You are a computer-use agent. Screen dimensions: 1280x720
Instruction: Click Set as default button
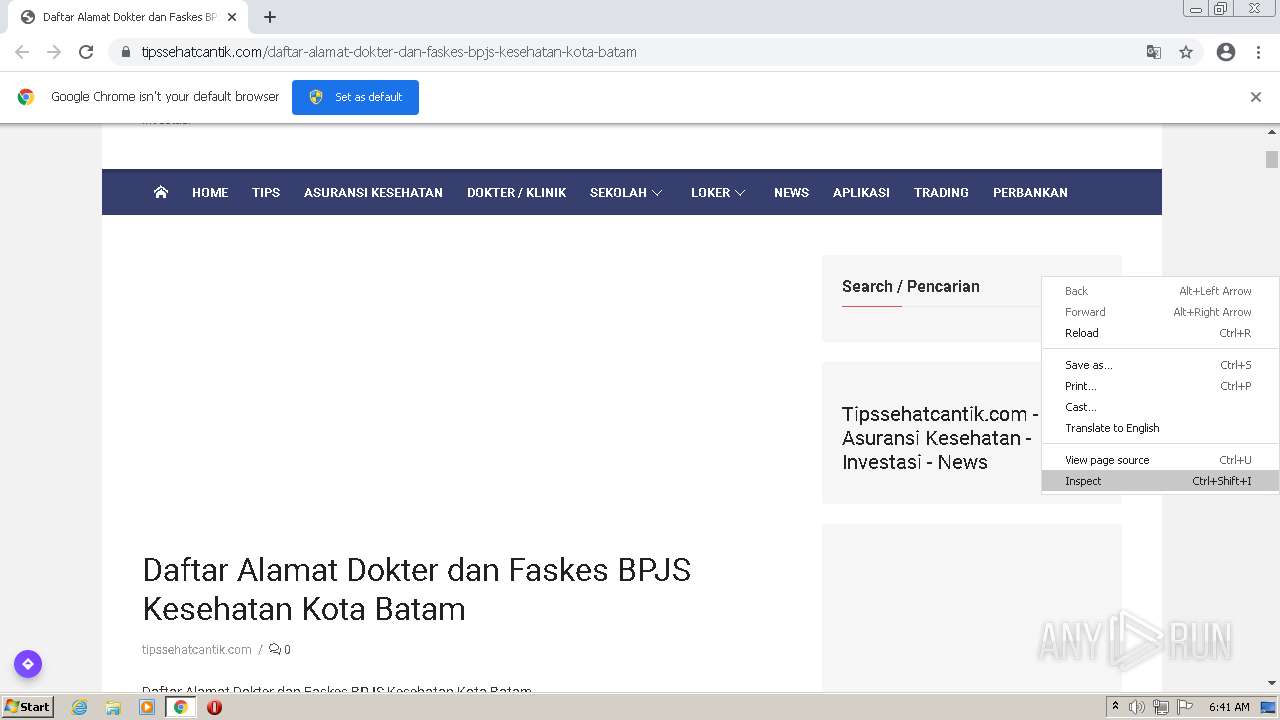355,97
